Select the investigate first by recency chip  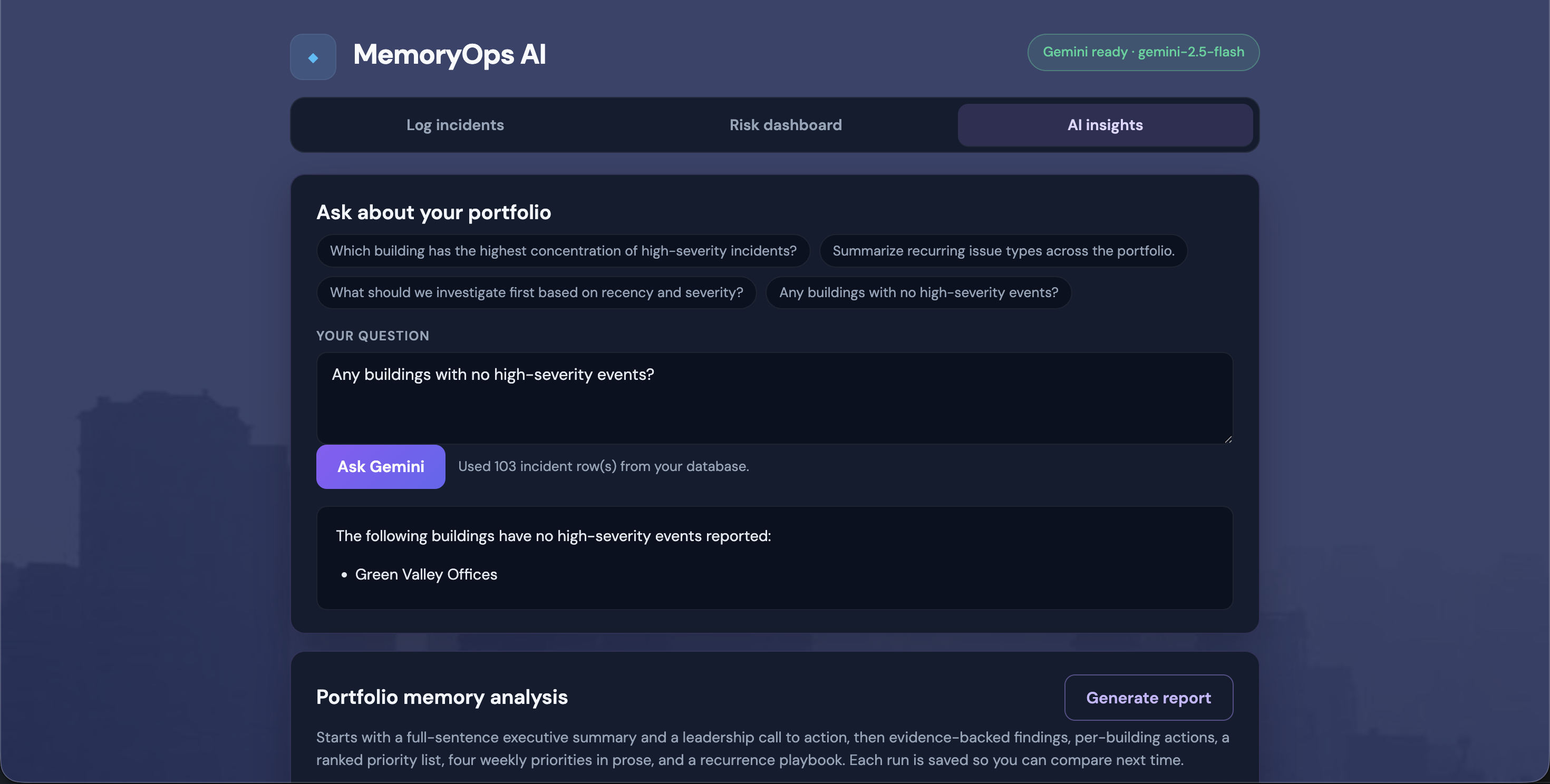coord(536,293)
